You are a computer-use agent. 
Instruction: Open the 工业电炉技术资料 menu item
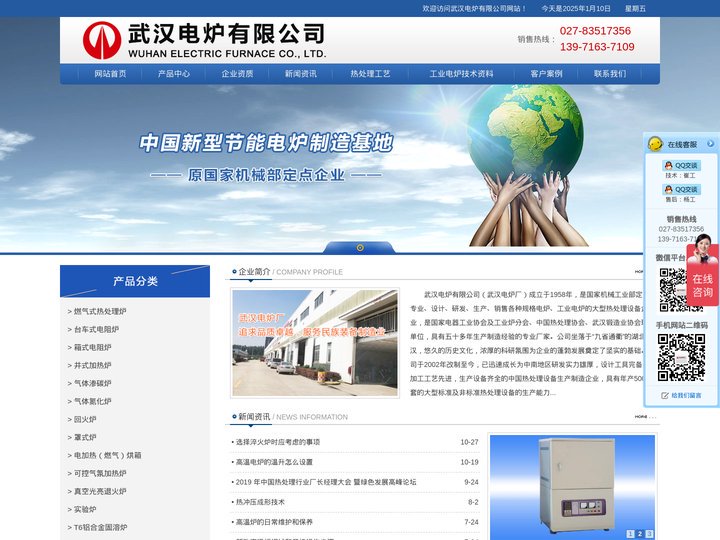click(x=461, y=73)
